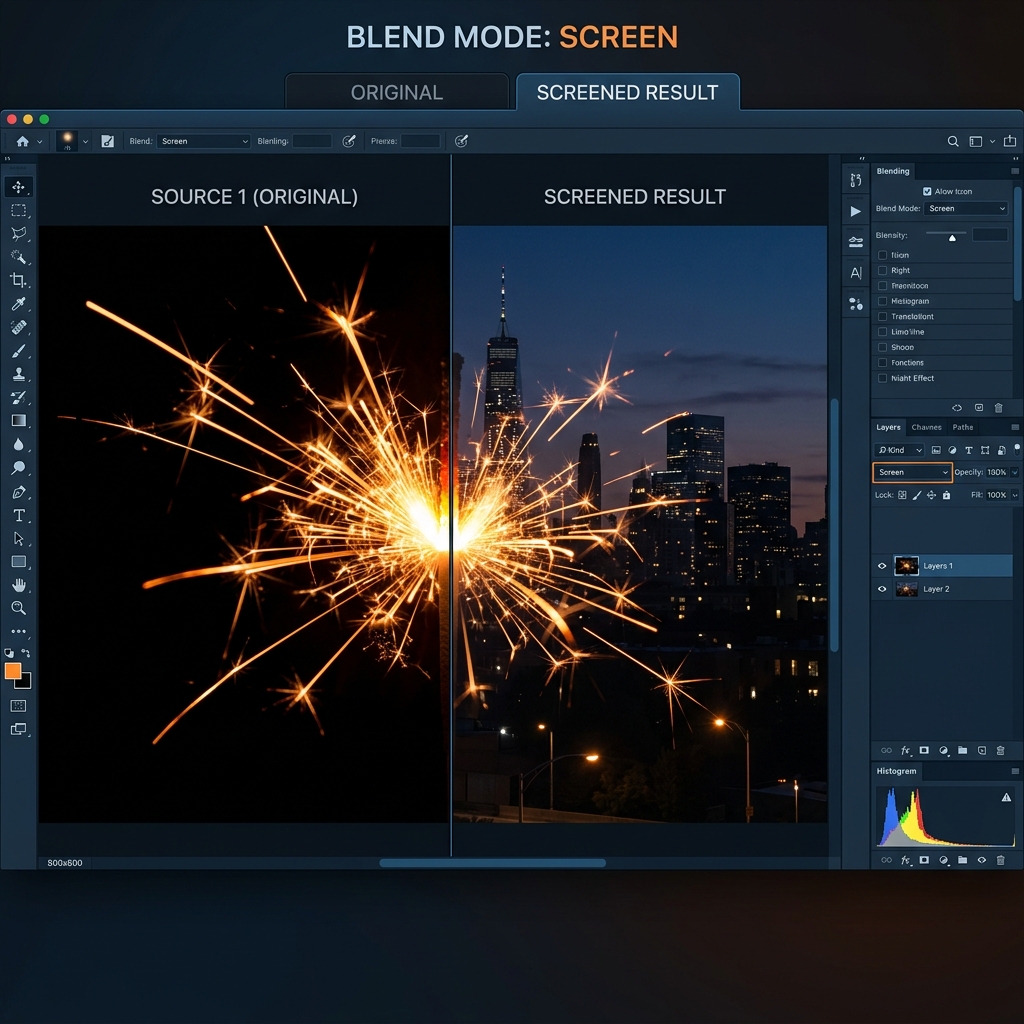Hide Layer 2 with its eye toggle

click(x=881, y=589)
